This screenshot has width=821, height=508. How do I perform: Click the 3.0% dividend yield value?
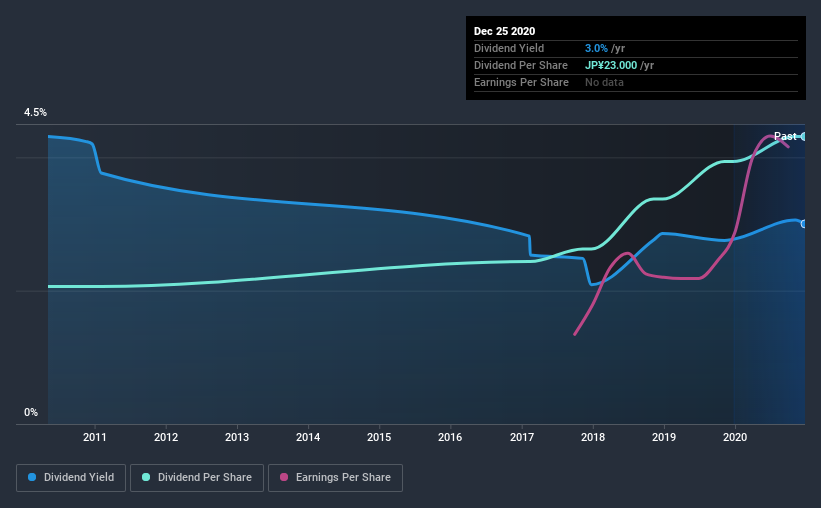pos(596,48)
